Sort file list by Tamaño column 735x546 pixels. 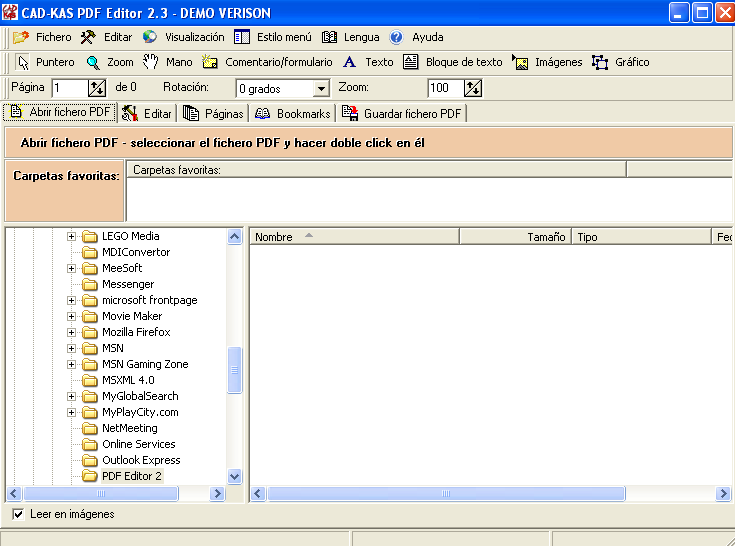pos(516,237)
